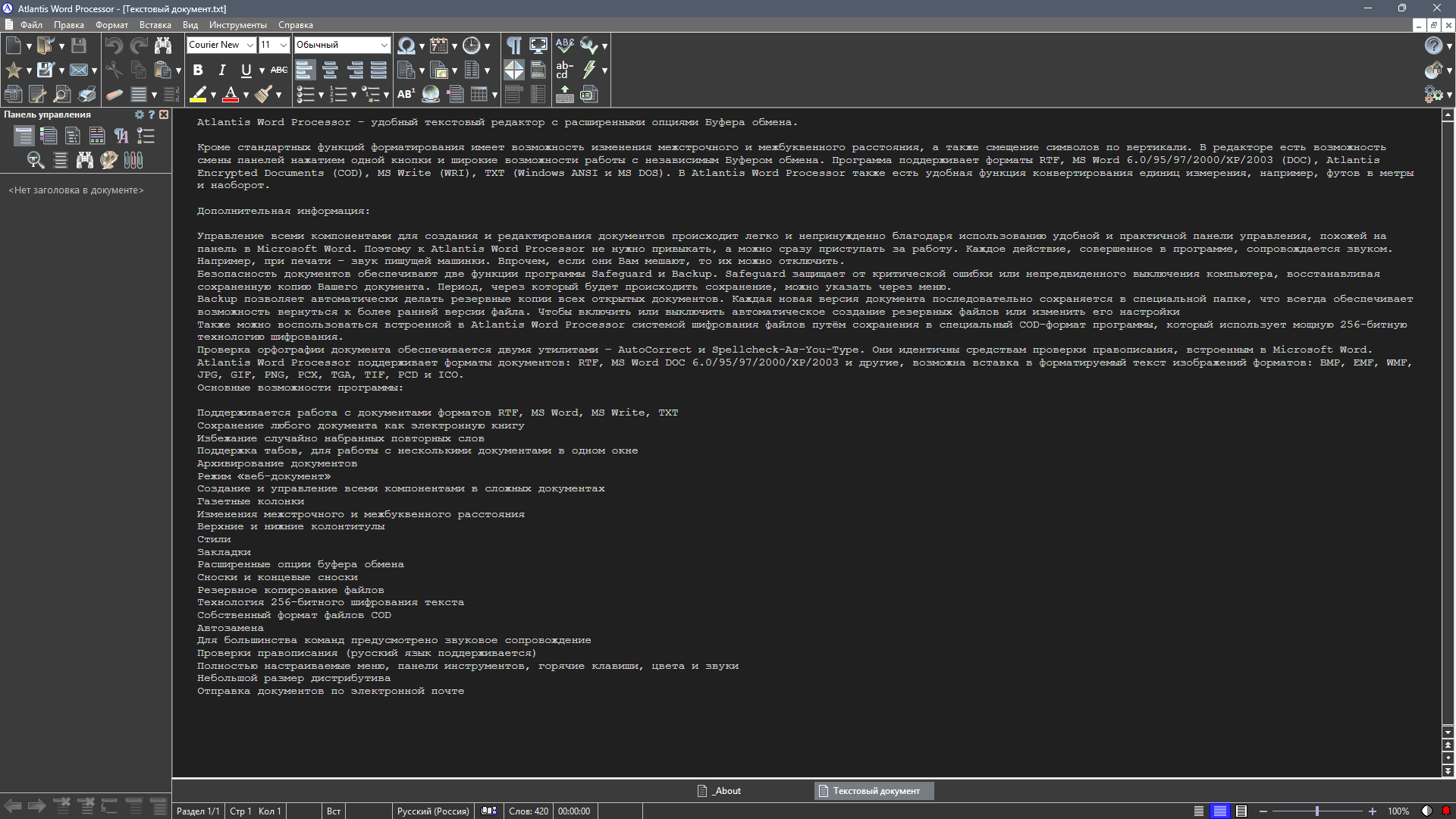Insert symbol with Omega icon

tap(406, 45)
